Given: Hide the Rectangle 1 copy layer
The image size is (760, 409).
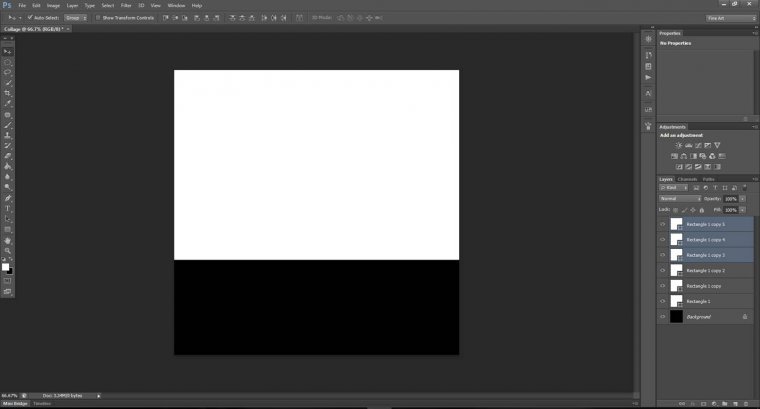Looking at the screenshot, I should [663, 286].
